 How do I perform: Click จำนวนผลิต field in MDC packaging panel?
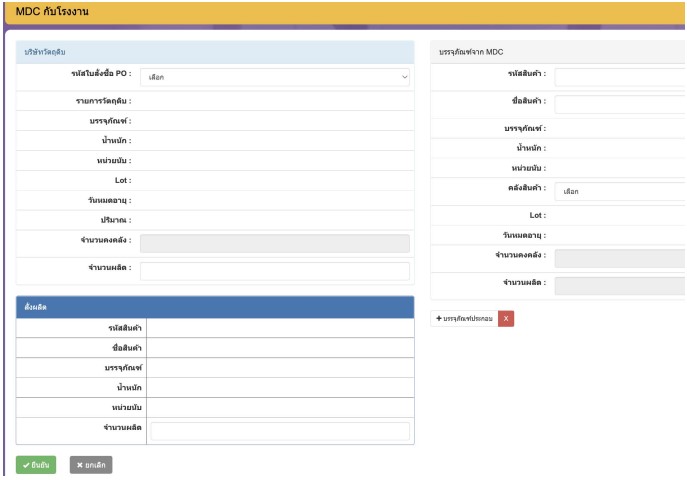pyautogui.click(x=620, y=286)
